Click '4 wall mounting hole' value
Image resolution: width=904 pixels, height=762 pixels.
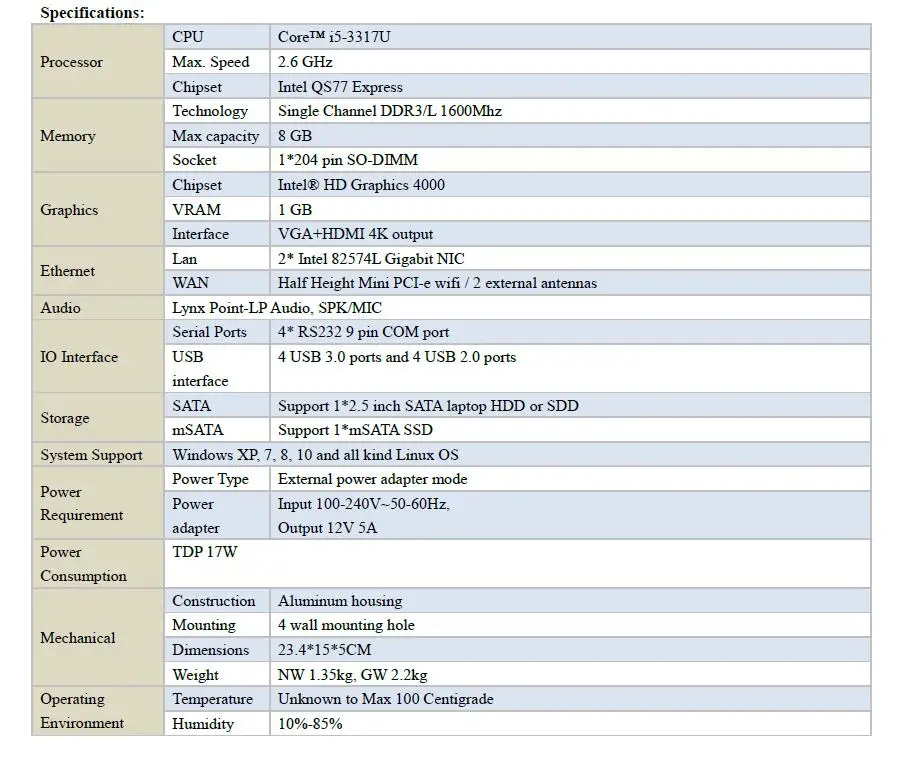click(x=346, y=625)
